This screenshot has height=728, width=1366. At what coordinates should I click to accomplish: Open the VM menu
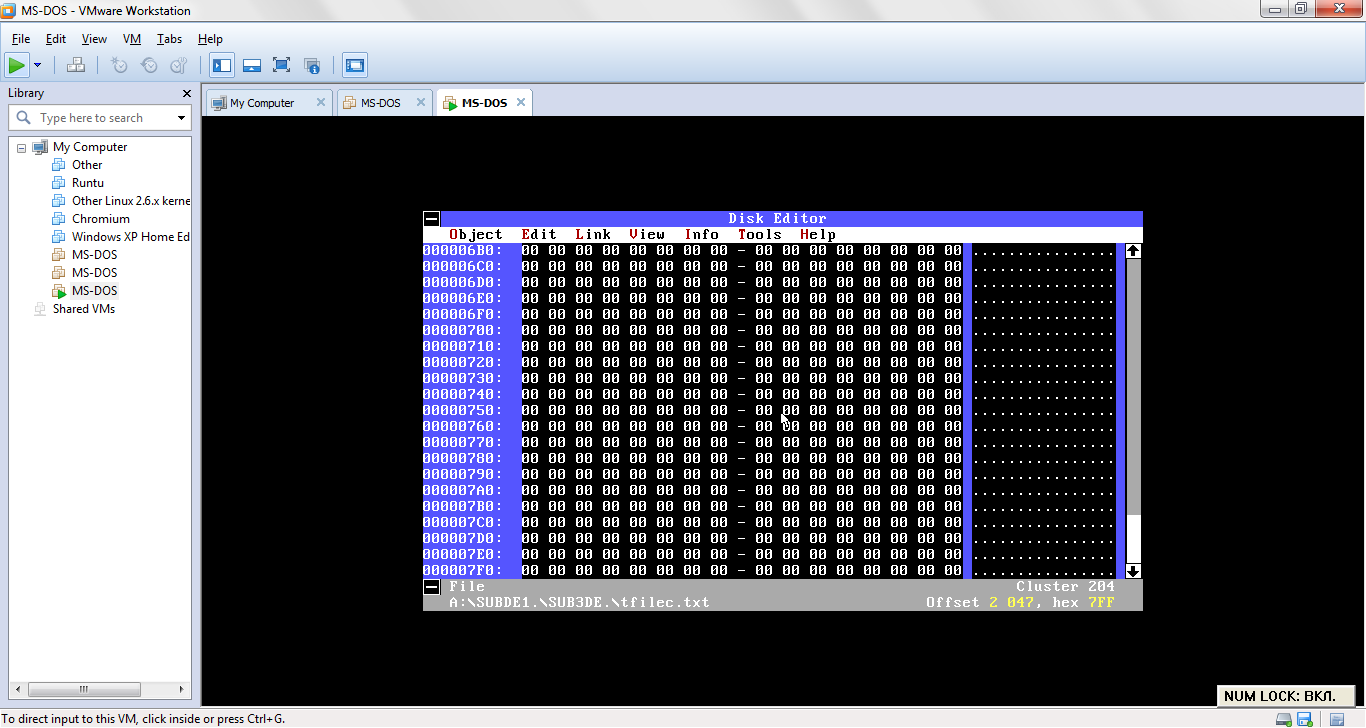point(132,39)
